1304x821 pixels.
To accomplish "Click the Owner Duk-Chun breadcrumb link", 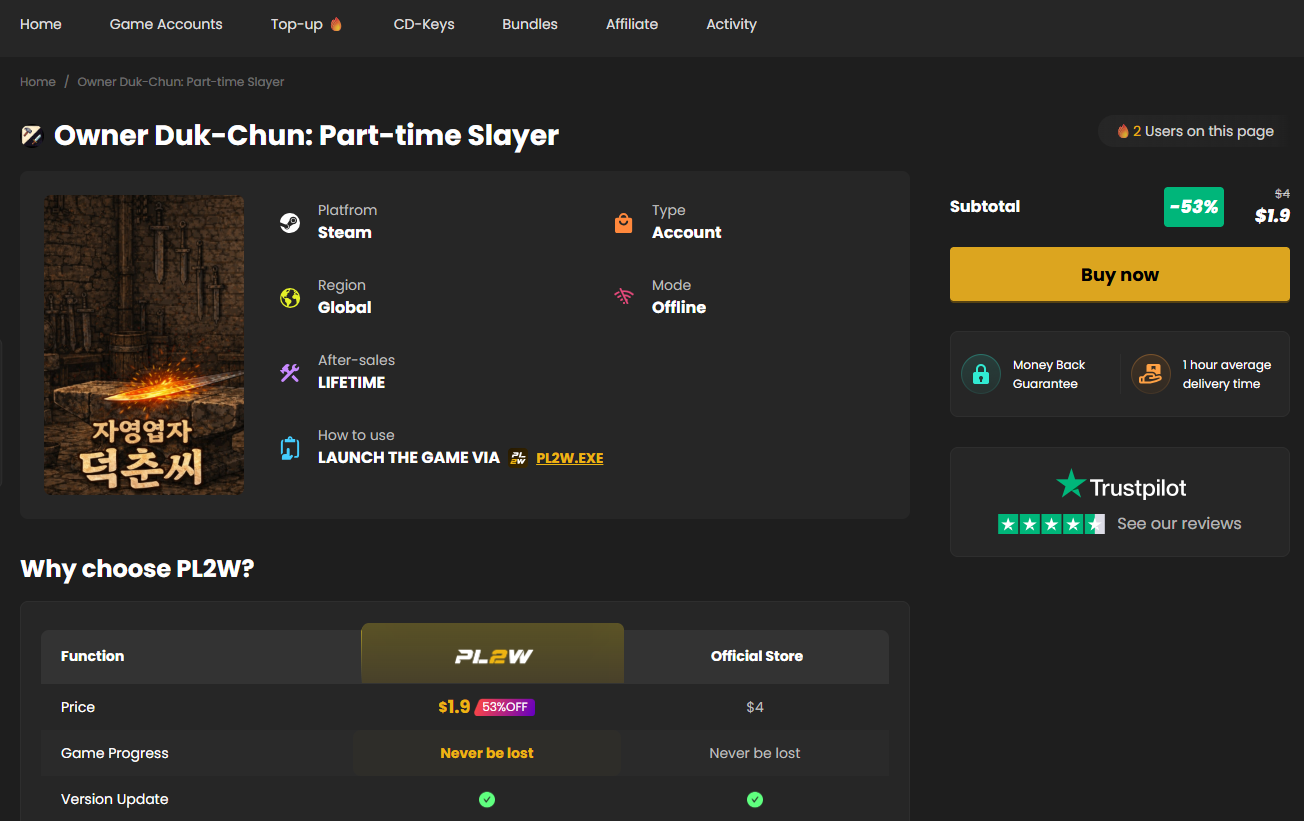I will 181,82.
